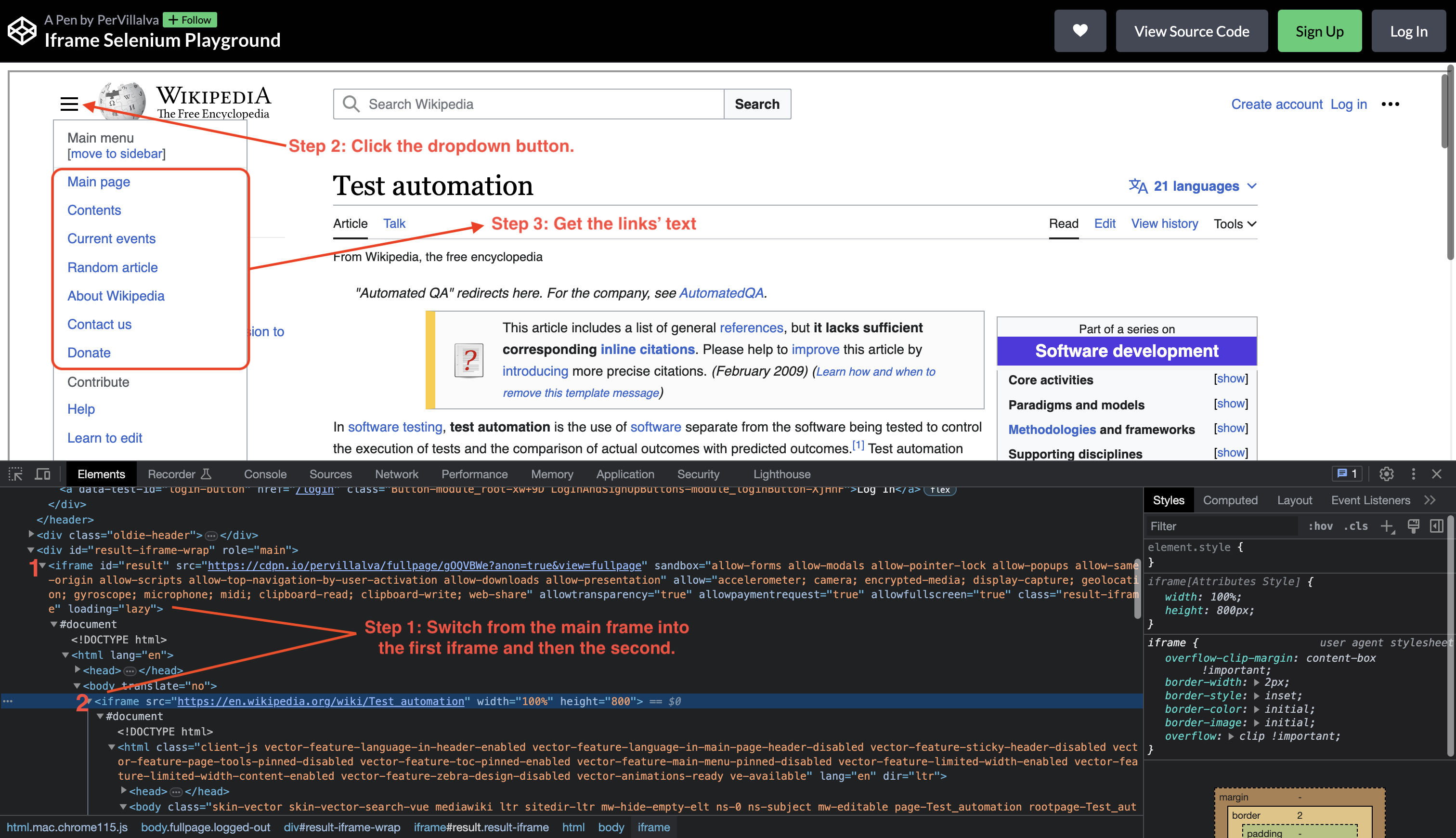The image size is (1456, 838).
Task: Open the DevTools three-dot customize menu
Action: click(1414, 474)
